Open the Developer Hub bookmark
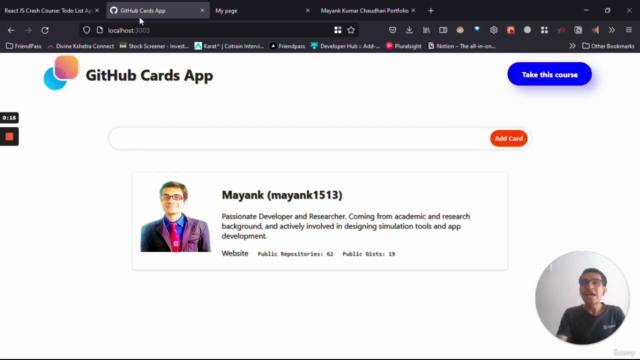The height and width of the screenshot is (360, 640). click(x=345, y=46)
